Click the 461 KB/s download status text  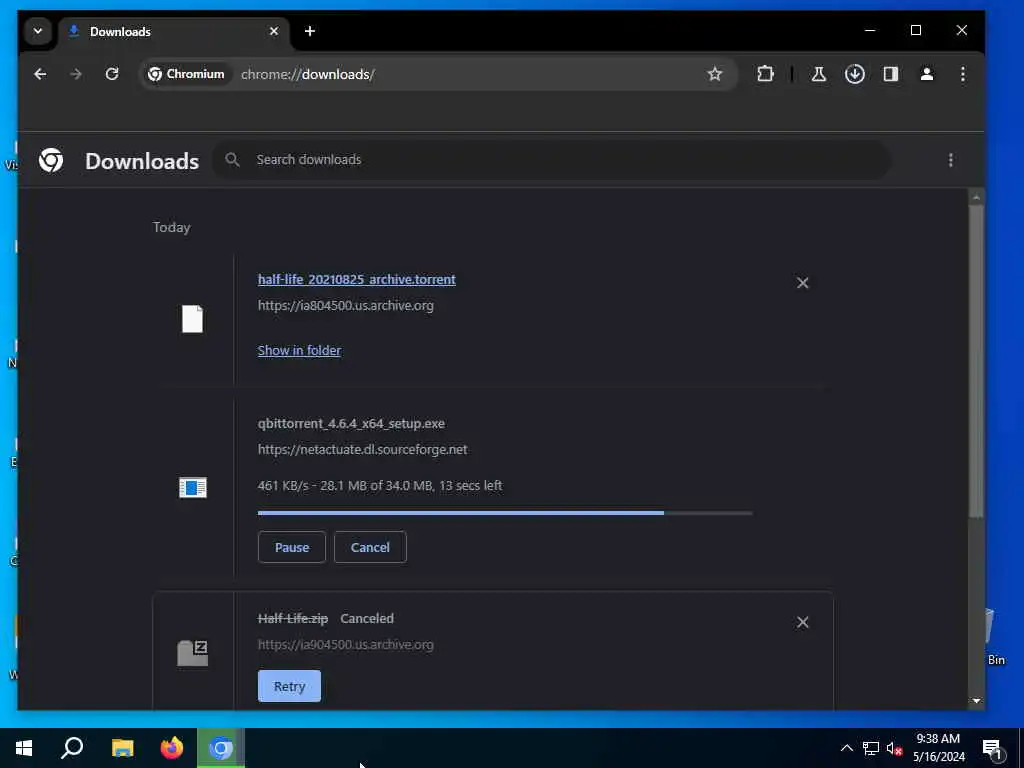[x=380, y=485]
